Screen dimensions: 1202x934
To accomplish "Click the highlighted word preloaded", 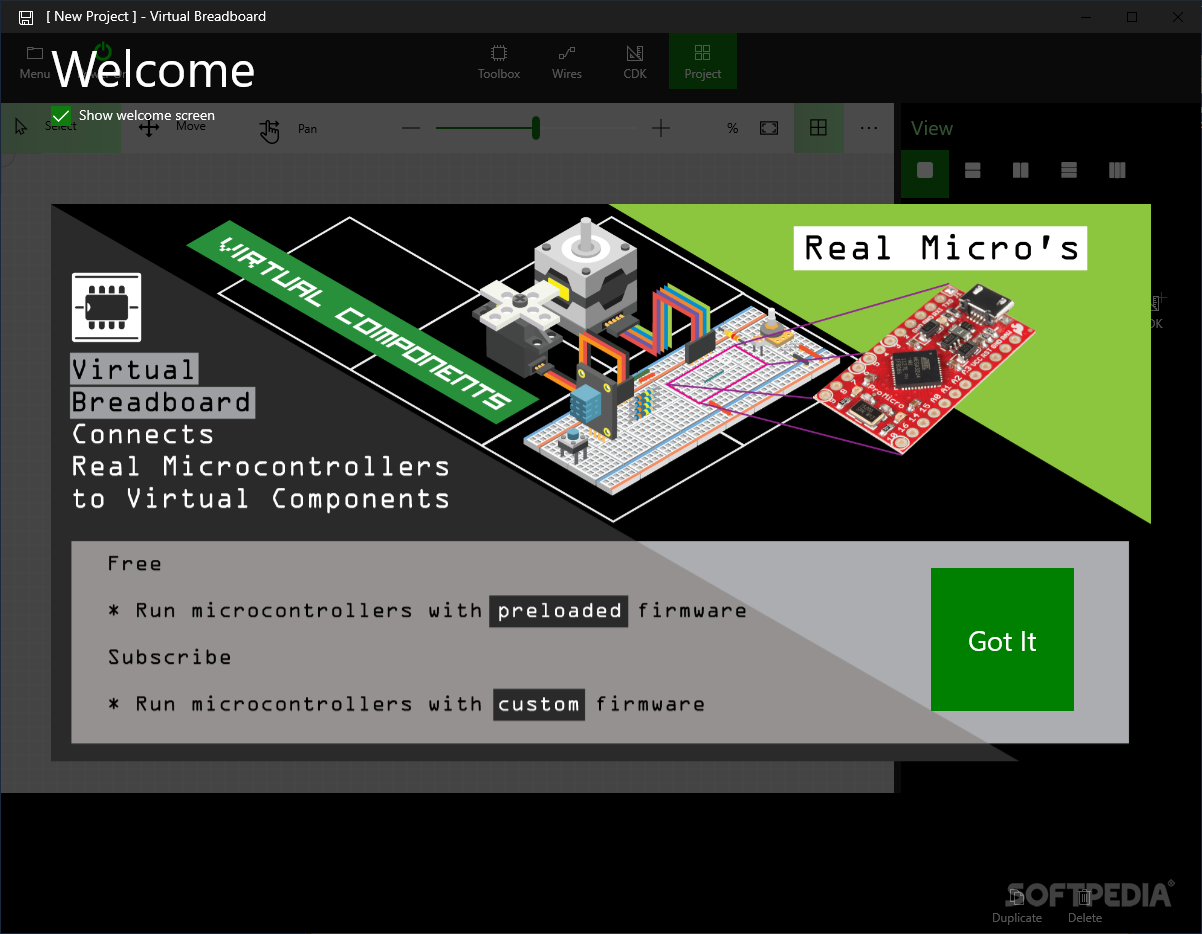I will (x=559, y=610).
